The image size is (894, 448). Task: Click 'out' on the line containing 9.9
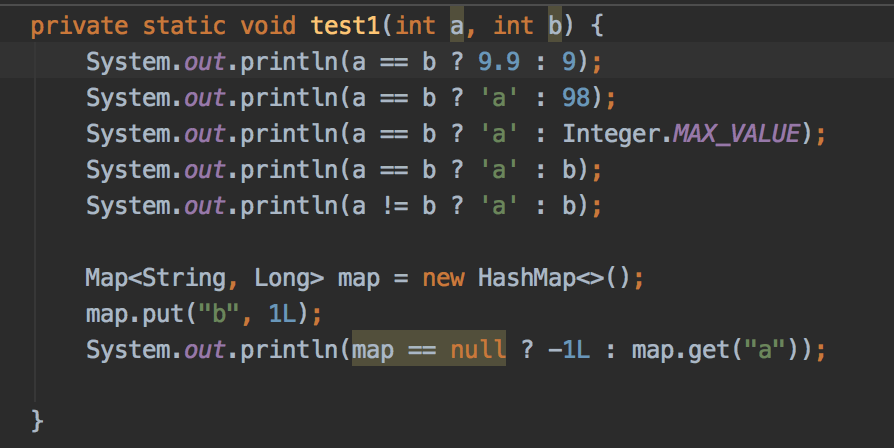click(x=205, y=62)
